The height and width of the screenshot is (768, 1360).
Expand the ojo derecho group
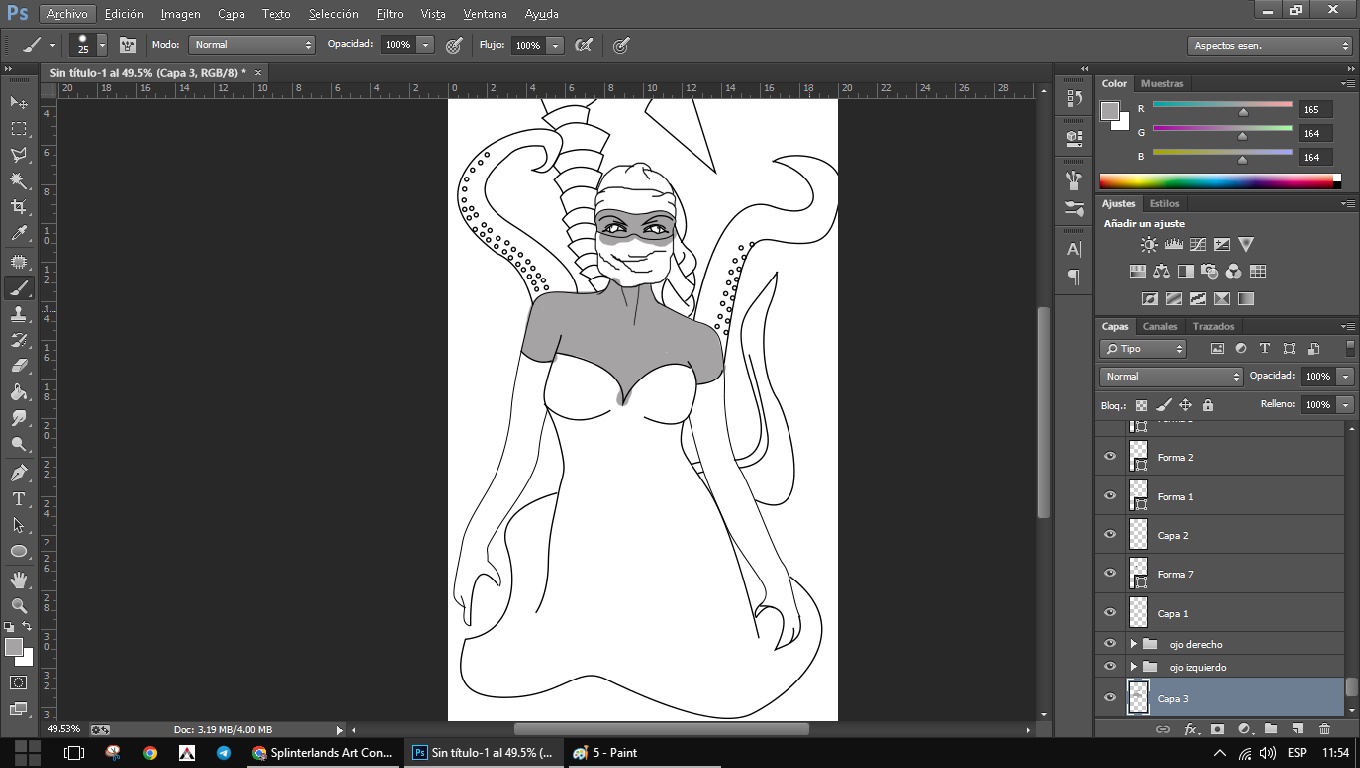pos(1133,644)
